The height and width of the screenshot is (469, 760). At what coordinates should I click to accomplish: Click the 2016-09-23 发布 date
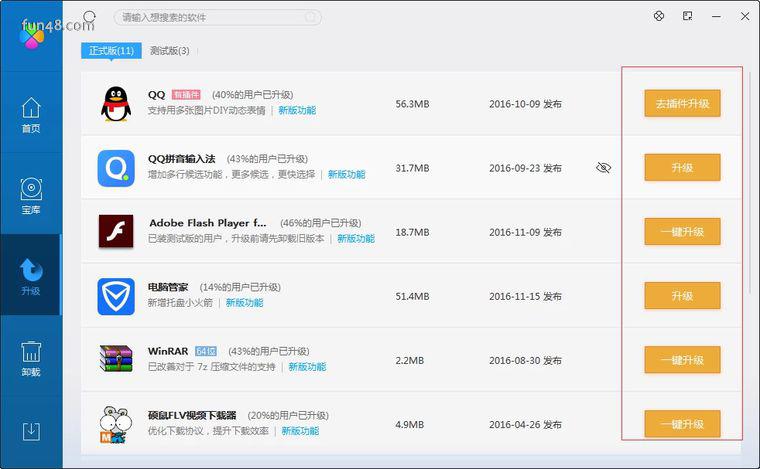tap(525, 168)
